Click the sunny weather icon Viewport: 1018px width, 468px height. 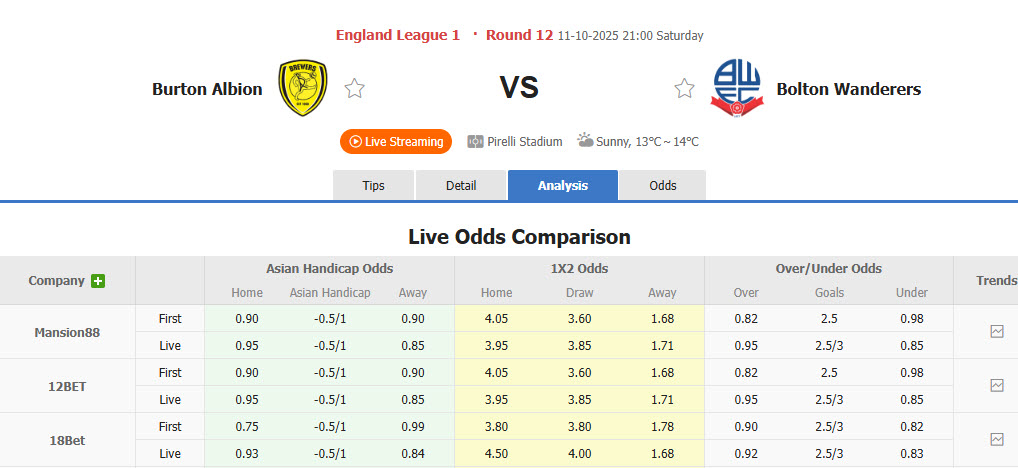coord(585,141)
